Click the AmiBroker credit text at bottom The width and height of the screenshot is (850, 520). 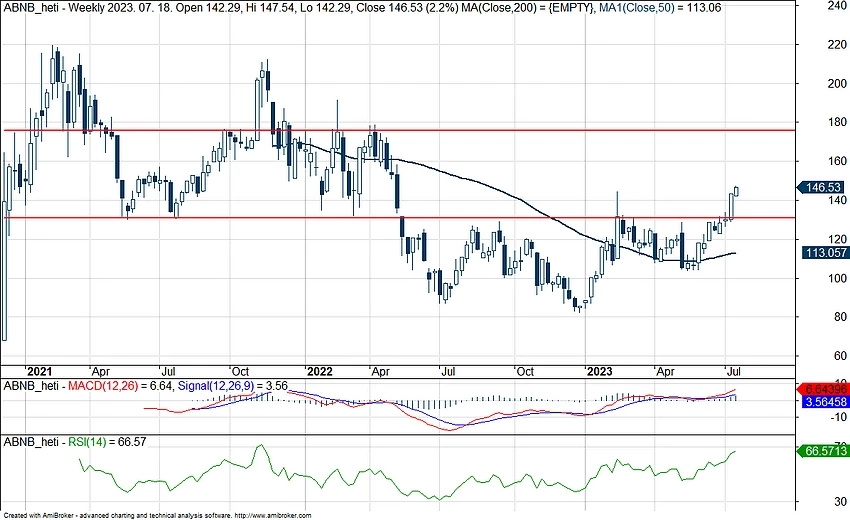[157, 516]
